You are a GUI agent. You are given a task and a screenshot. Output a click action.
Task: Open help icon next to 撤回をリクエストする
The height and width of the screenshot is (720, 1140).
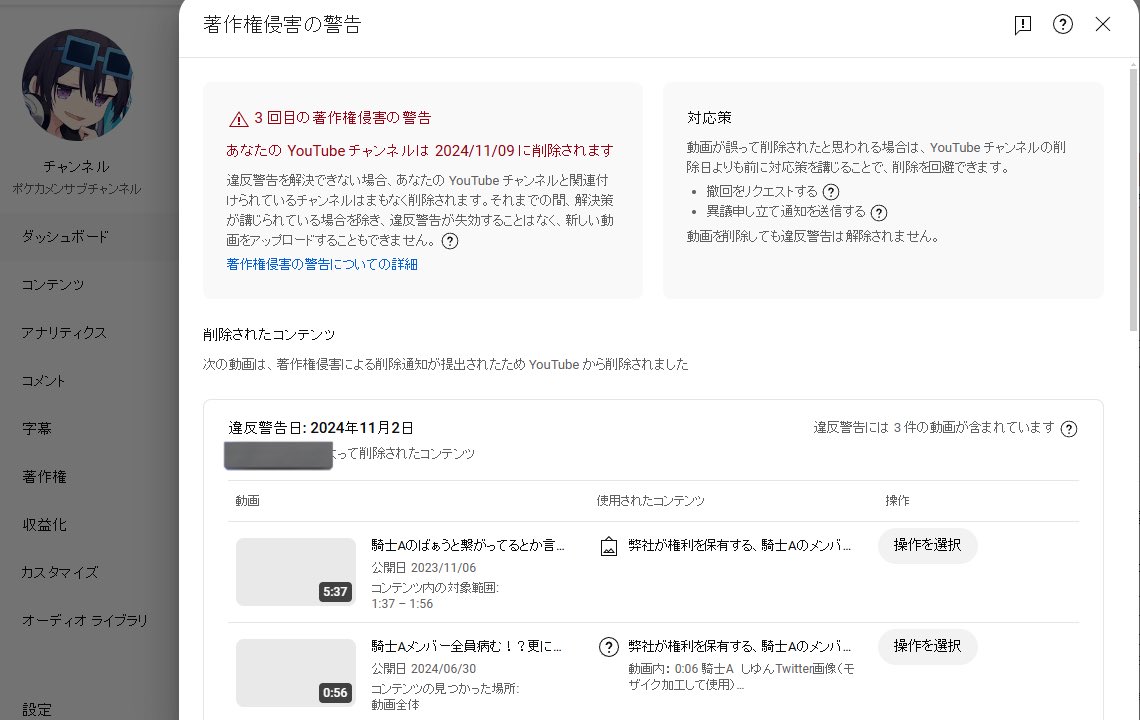830,191
